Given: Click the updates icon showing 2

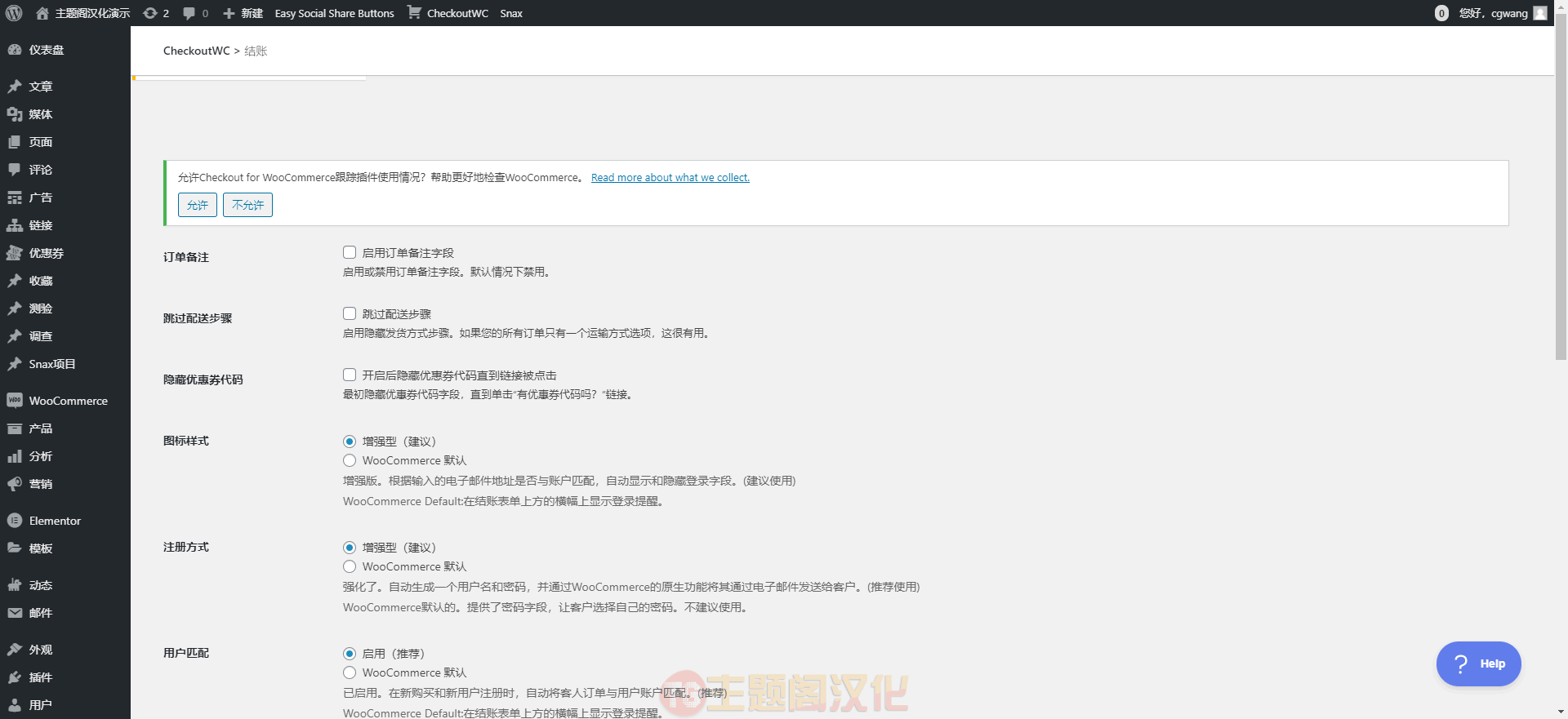Looking at the screenshot, I should 150,13.
